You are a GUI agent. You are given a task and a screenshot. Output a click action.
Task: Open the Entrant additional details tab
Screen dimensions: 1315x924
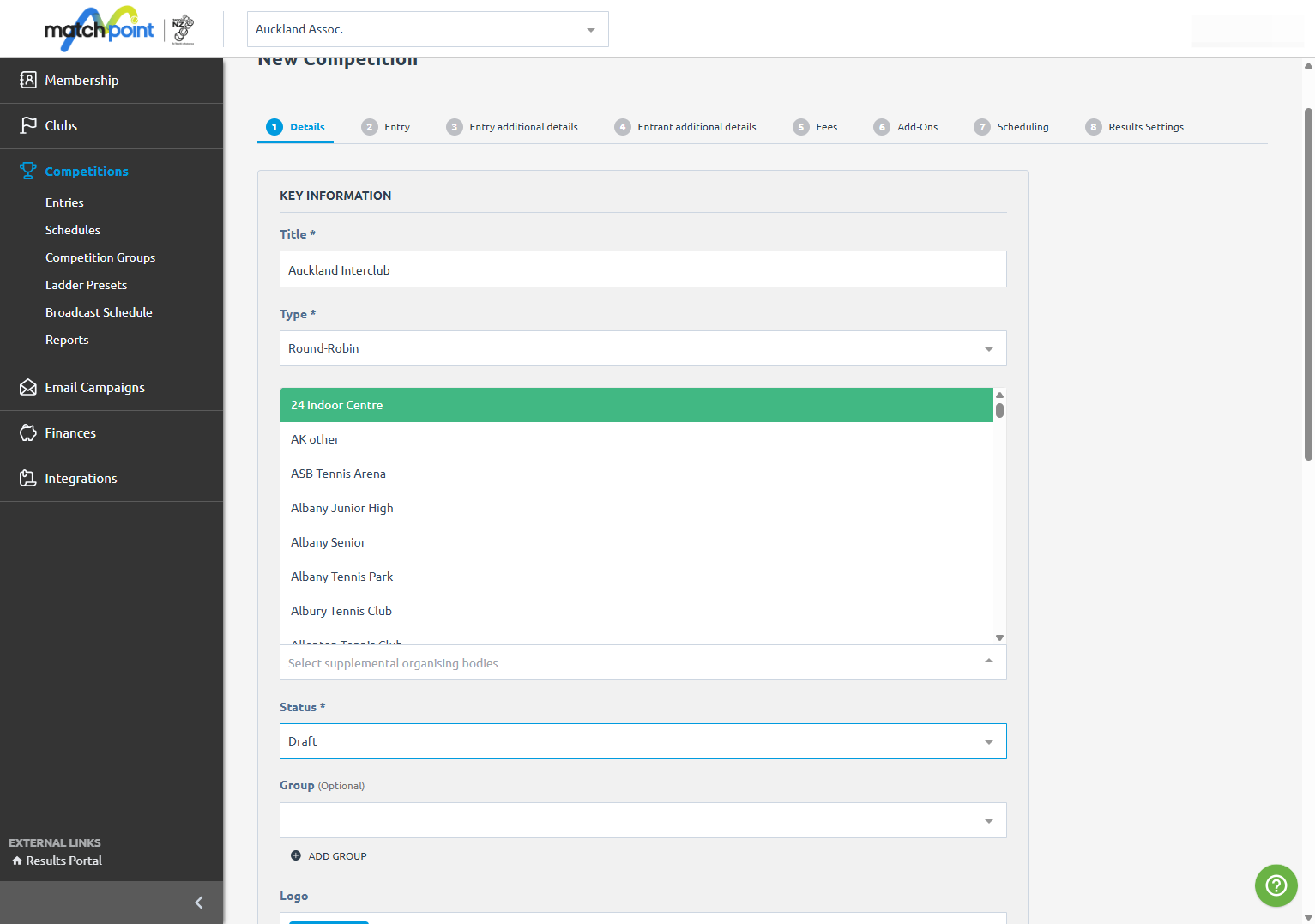pos(685,127)
